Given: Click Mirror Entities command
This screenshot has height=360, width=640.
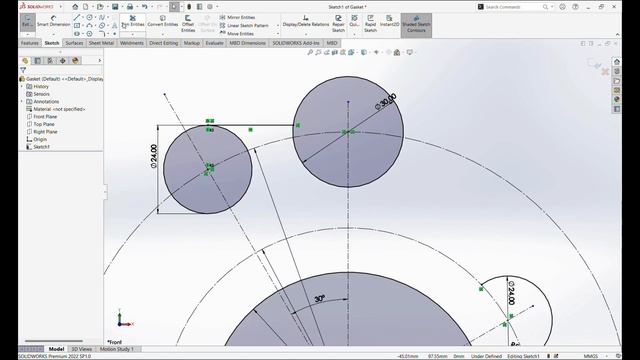Looking at the screenshot, I should pyautogui.click(x=238, y=18).
